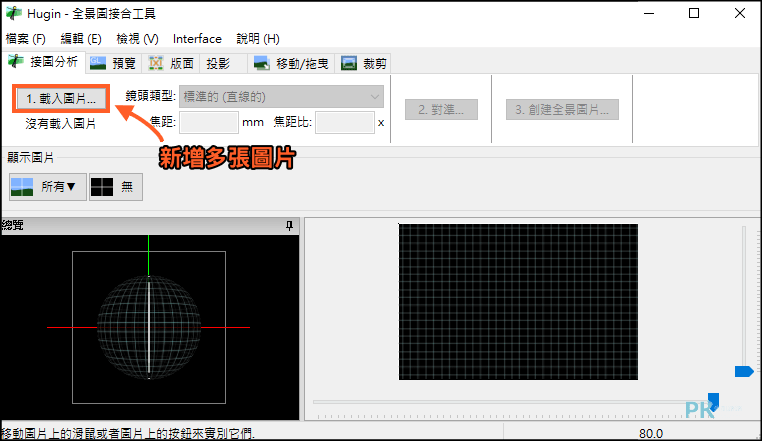Viewport: 762px width, 441px height.
Task: Expand the 鏡頭類型 dropdown
Action: [x=281, y=97]
